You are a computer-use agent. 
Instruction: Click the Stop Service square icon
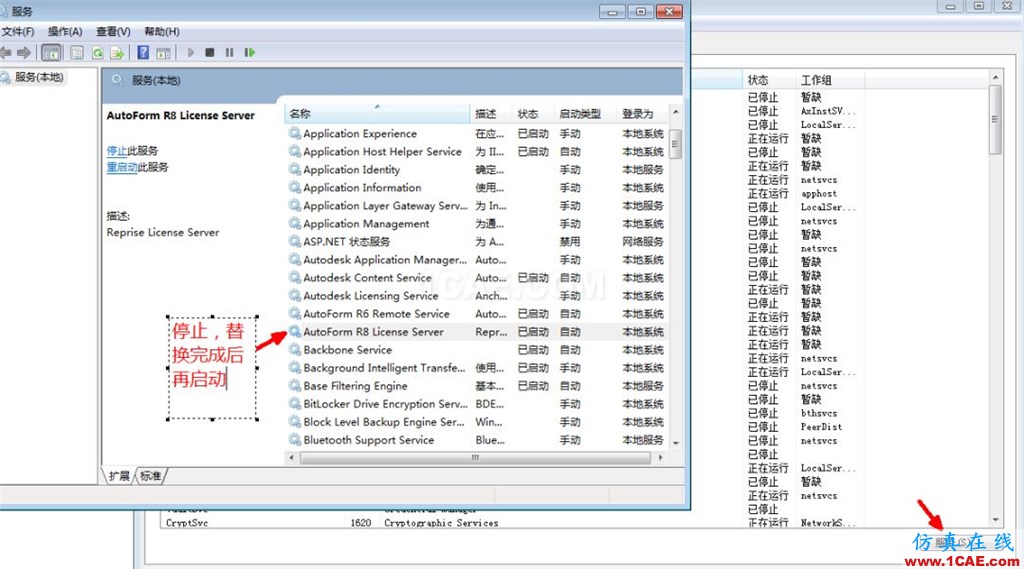point(210,52)
